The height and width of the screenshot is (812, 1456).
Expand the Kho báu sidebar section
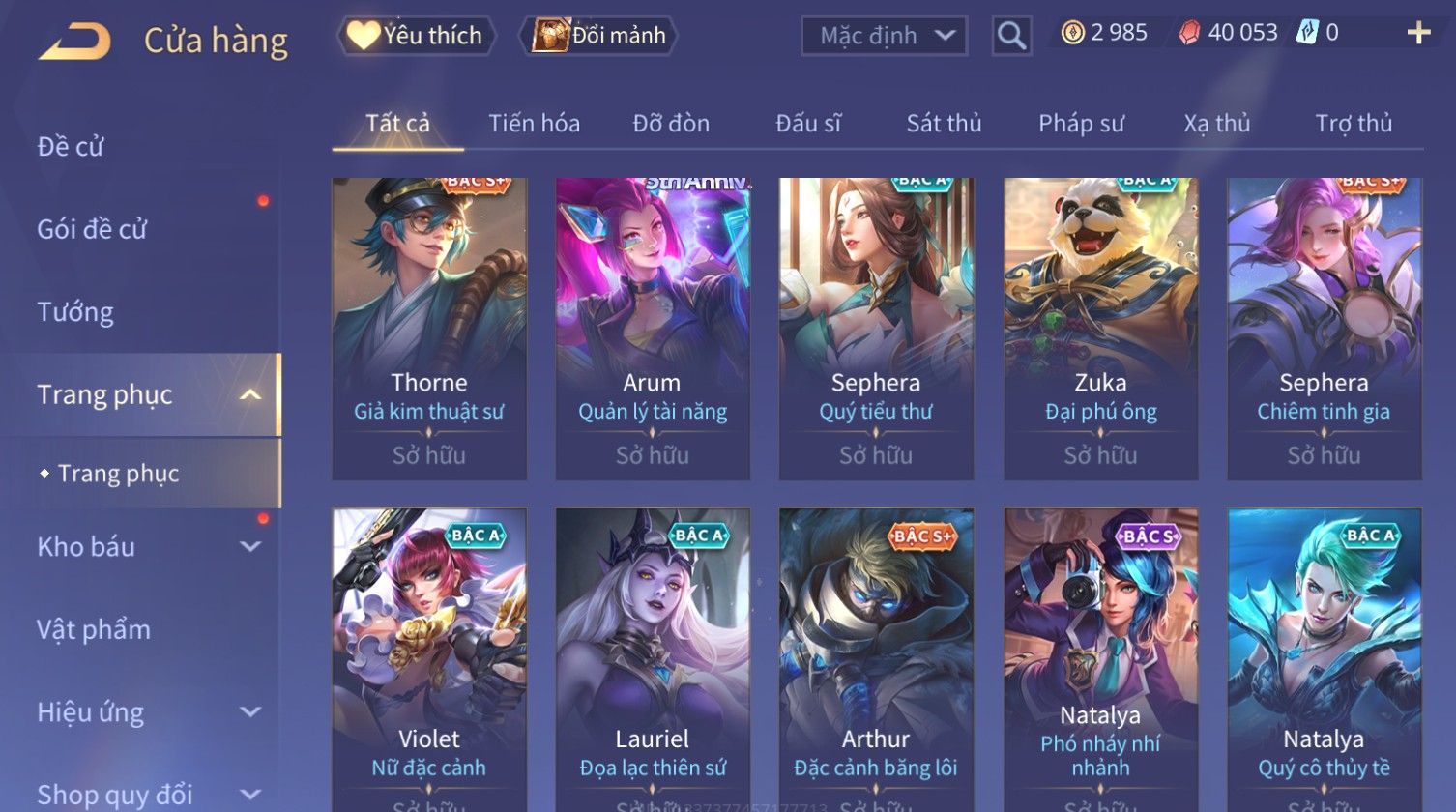(250, 546)
